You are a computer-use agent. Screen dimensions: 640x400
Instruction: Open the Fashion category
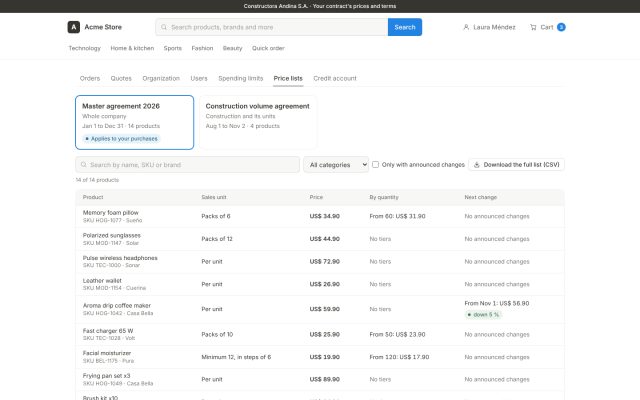coord(202,48)
